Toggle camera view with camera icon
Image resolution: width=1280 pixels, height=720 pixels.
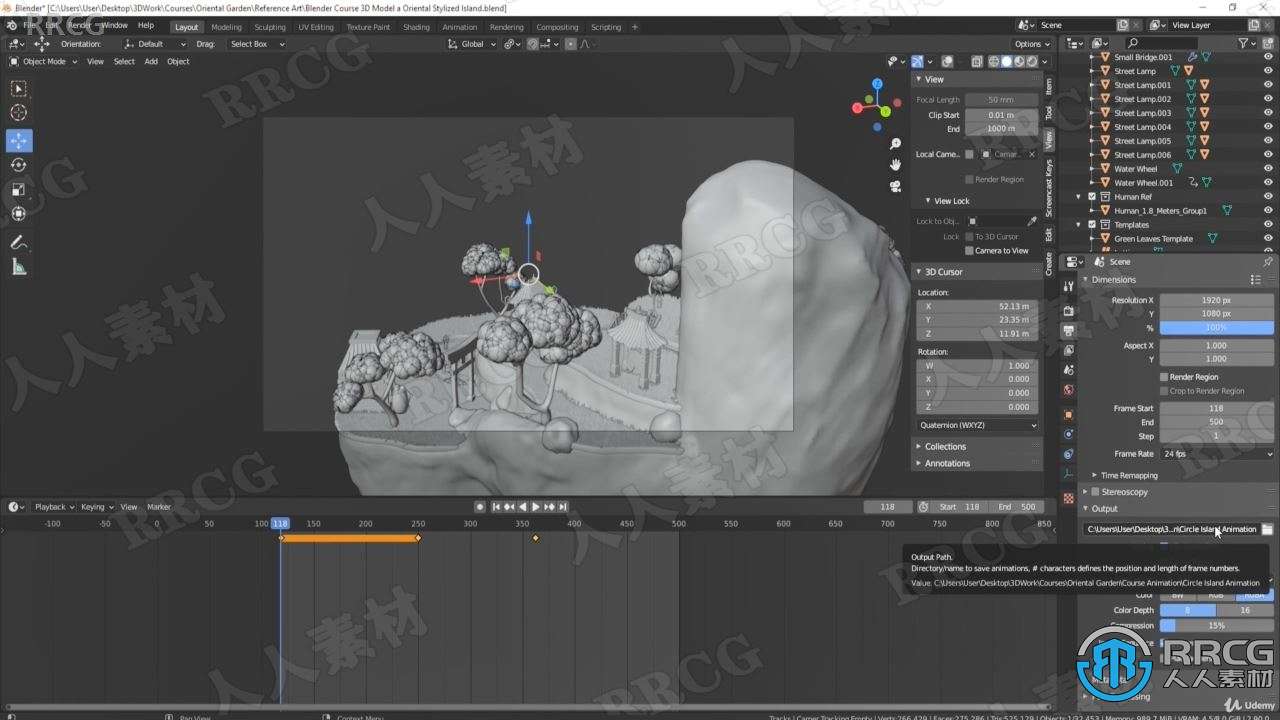tap(895, 186)
